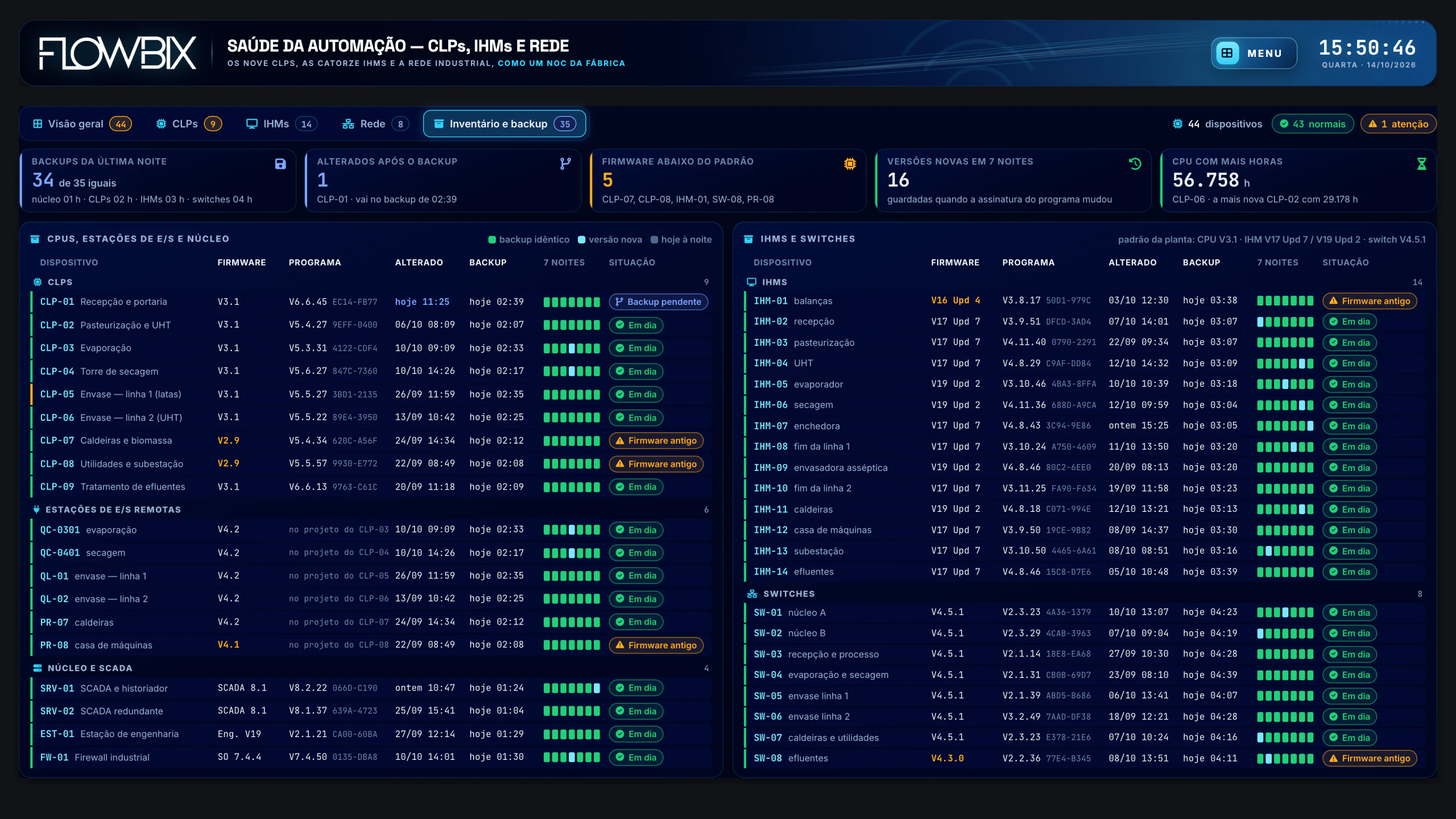Click the 7-night bars for IHM-07 enchedora
The height and width of the screenshot is (819, 1456).
coord(1285,426)
